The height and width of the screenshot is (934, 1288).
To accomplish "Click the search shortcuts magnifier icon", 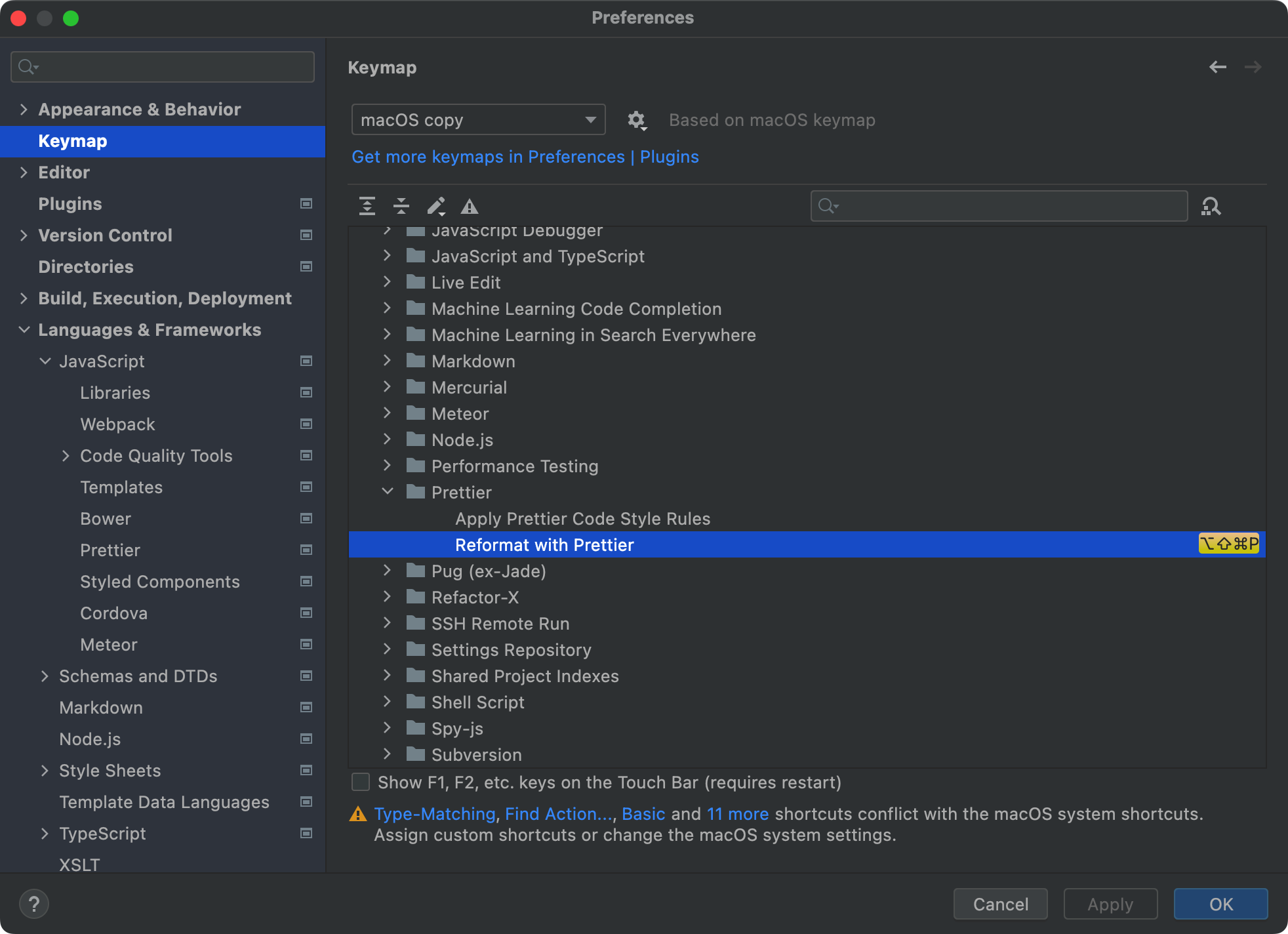I will click(x=1214, y=206).
